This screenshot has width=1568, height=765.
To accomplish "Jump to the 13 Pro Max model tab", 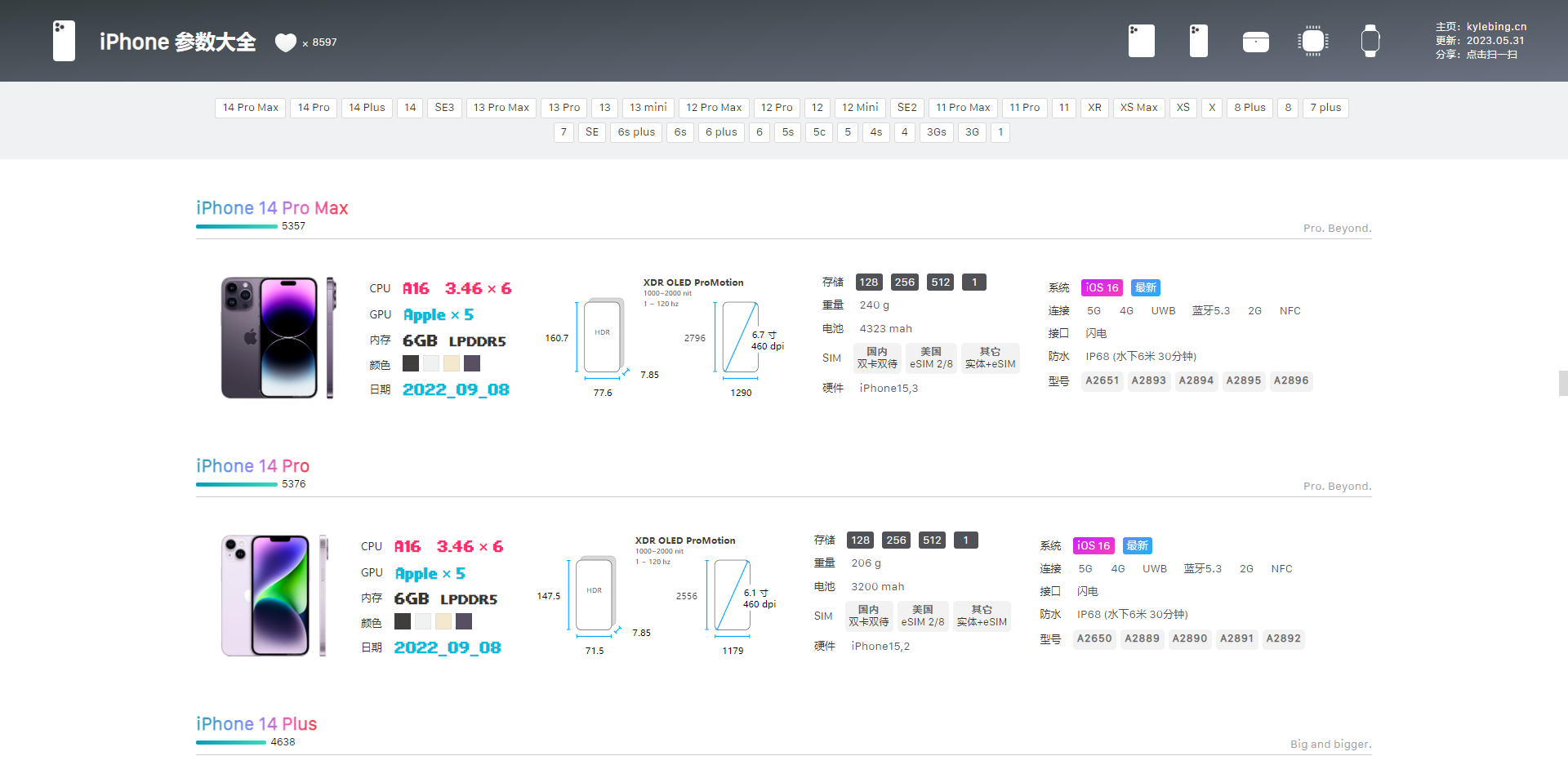I will [501, 108].
